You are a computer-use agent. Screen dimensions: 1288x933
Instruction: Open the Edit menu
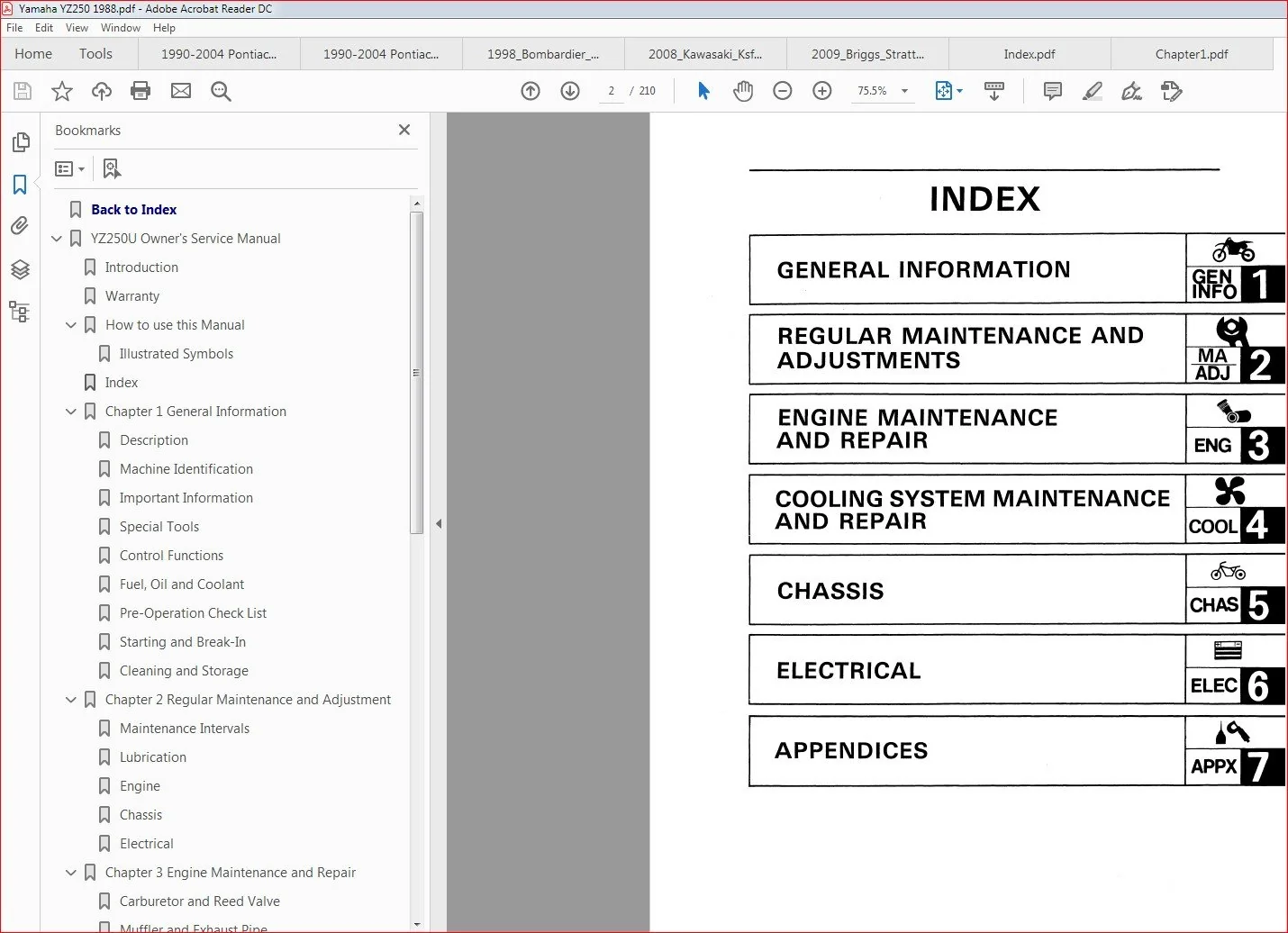(44, 28)
